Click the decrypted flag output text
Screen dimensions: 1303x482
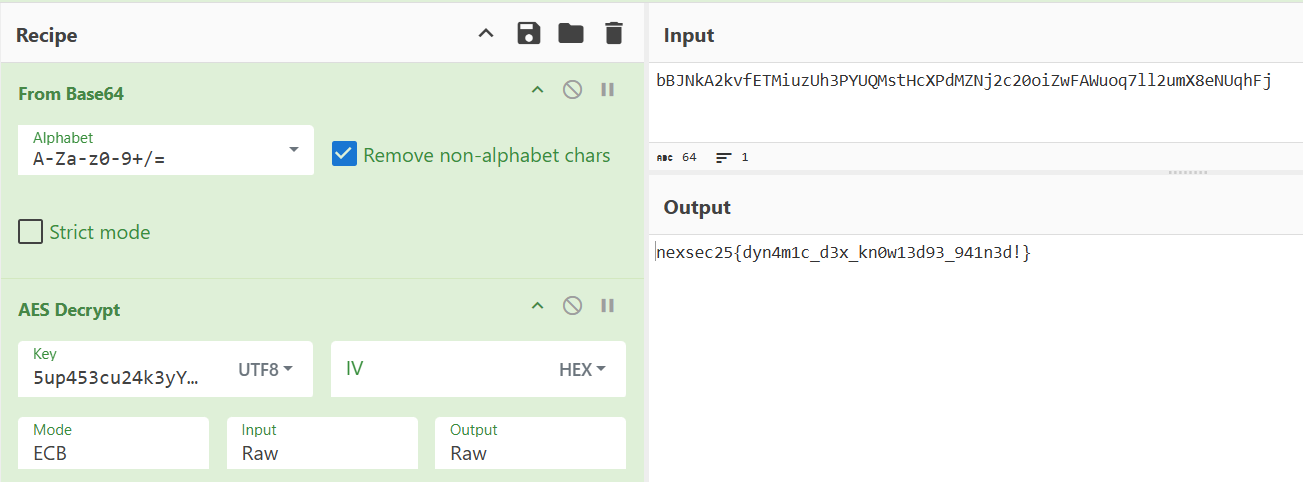[843, 253]
